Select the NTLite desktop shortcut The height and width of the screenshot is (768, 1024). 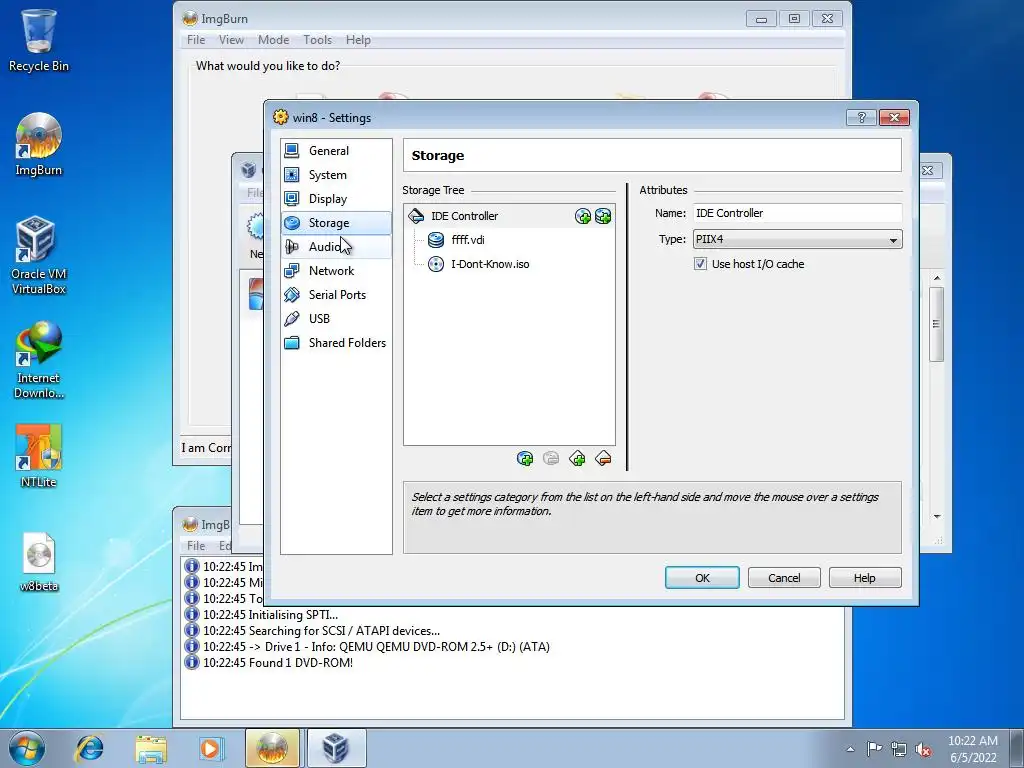click(x=39, y=456)
